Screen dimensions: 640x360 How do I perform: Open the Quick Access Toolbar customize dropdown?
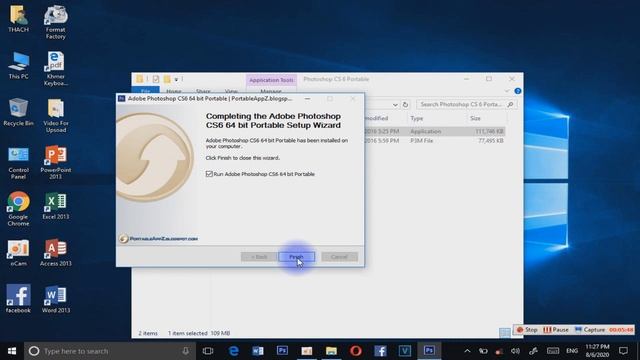click(x=176, y=79)
